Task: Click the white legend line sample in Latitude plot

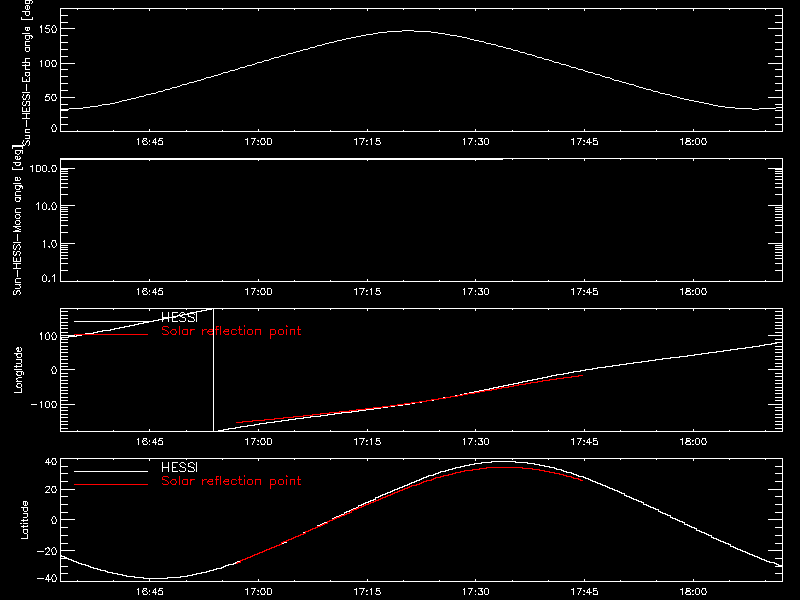Action: [111, 471]
